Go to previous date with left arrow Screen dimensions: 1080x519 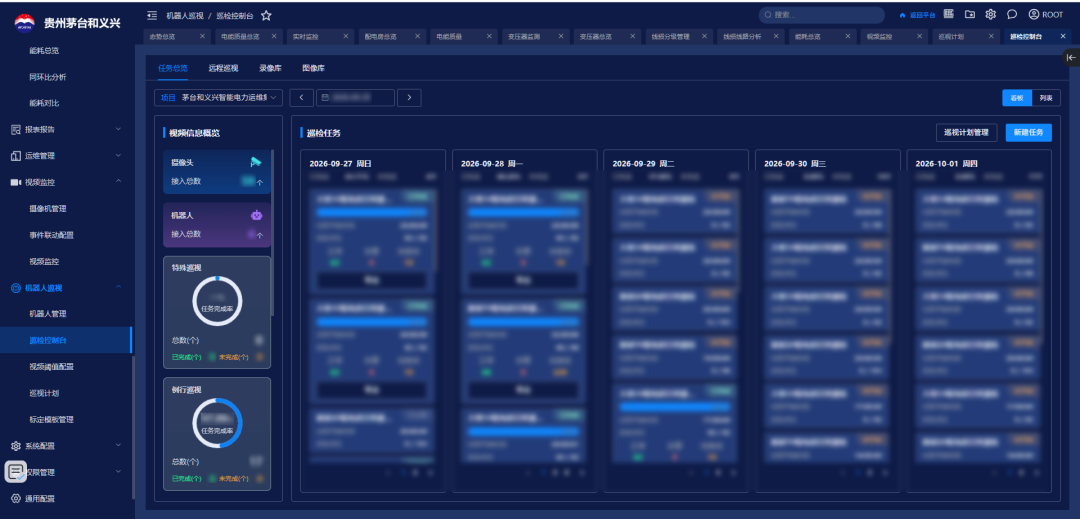(x=302, y=98)
